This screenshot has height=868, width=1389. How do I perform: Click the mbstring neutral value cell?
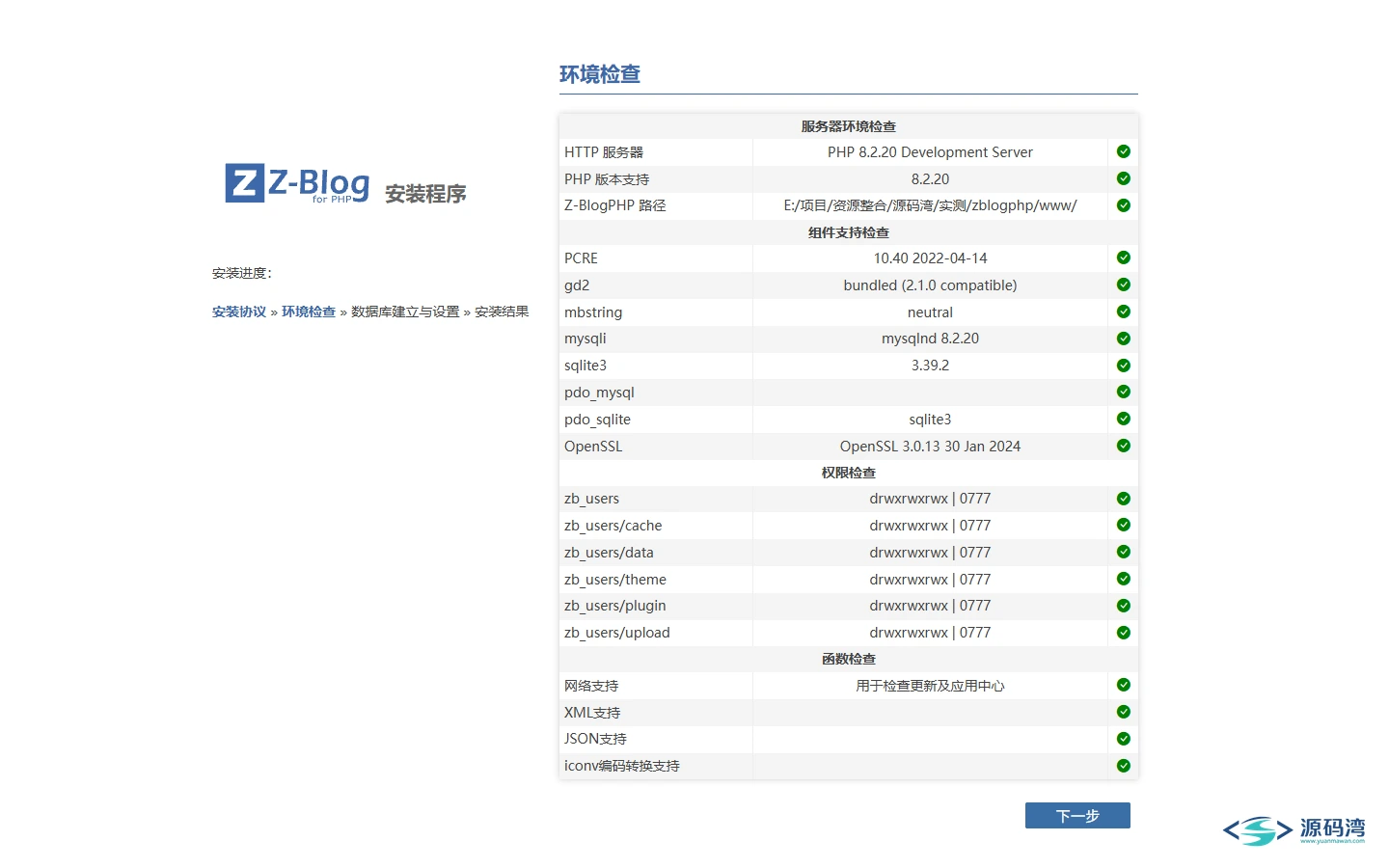(930, 312)
